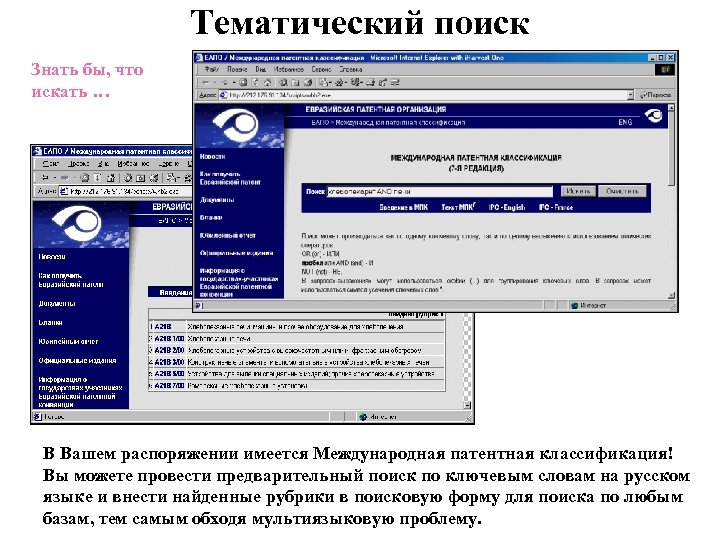Click Поиск keyword input field

point(439,191)
